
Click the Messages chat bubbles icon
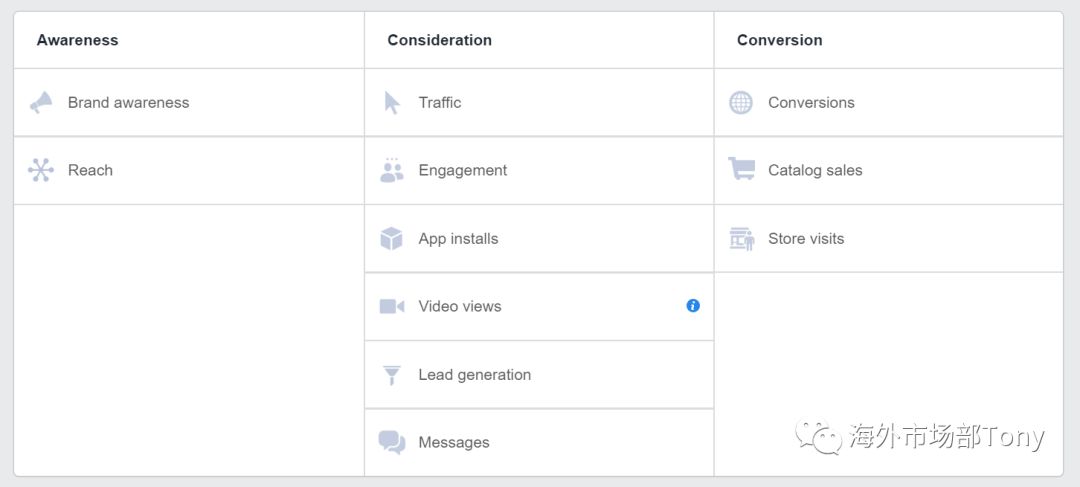(392, 443)
